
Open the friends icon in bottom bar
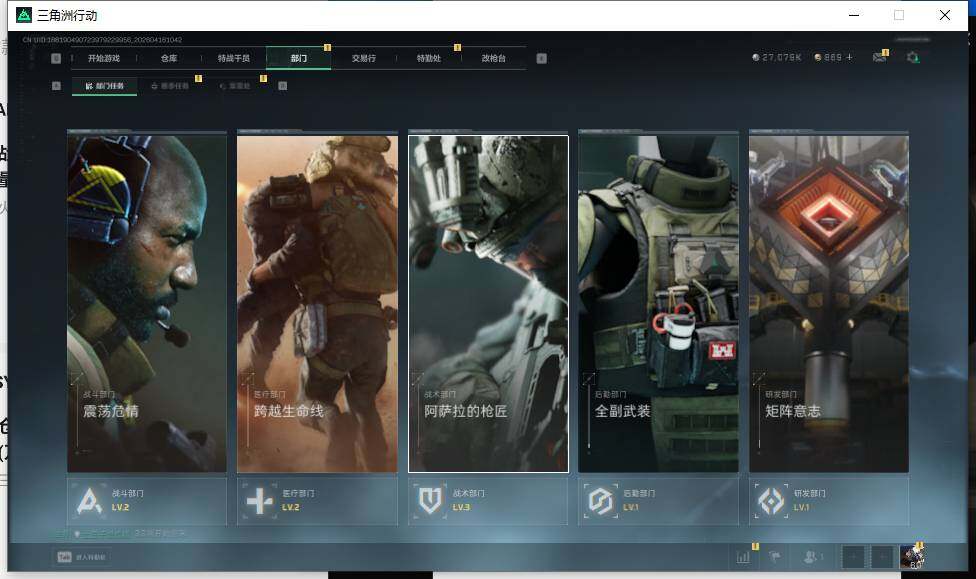coord(812,557)
